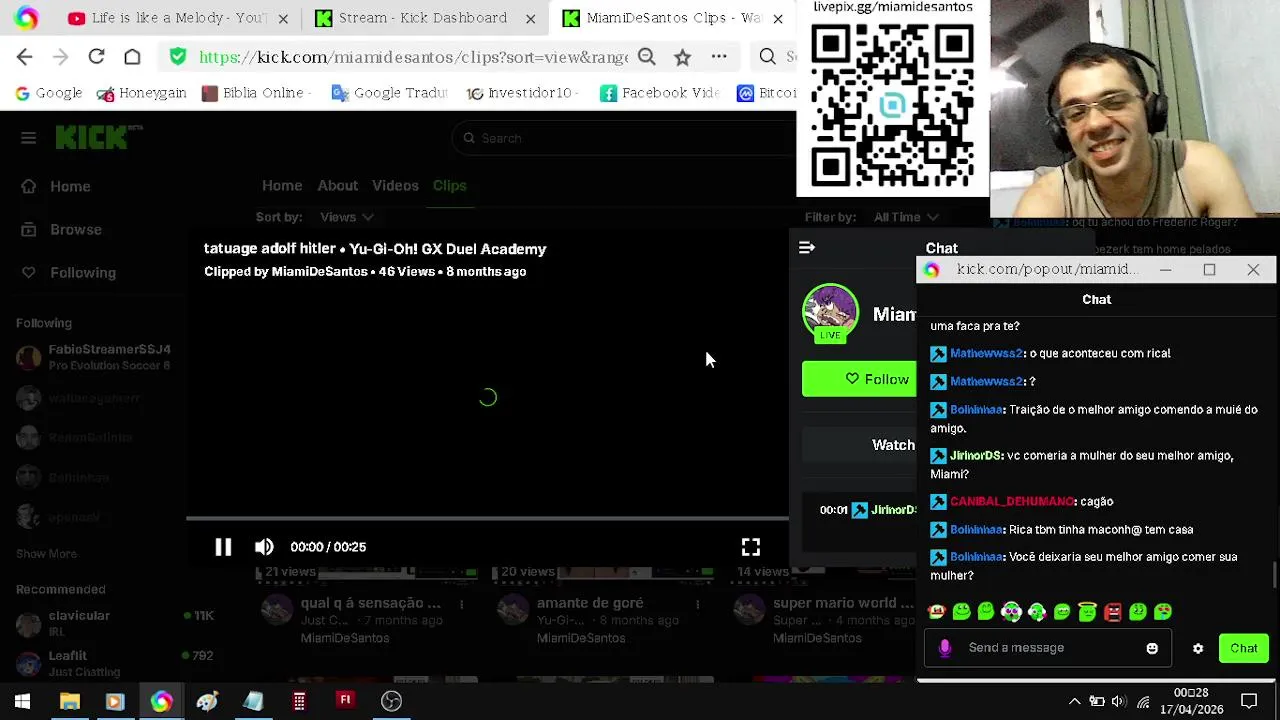Screen dimensions: 1280x720
Task: Expand Show More in Following list
Action: (46, 554)
